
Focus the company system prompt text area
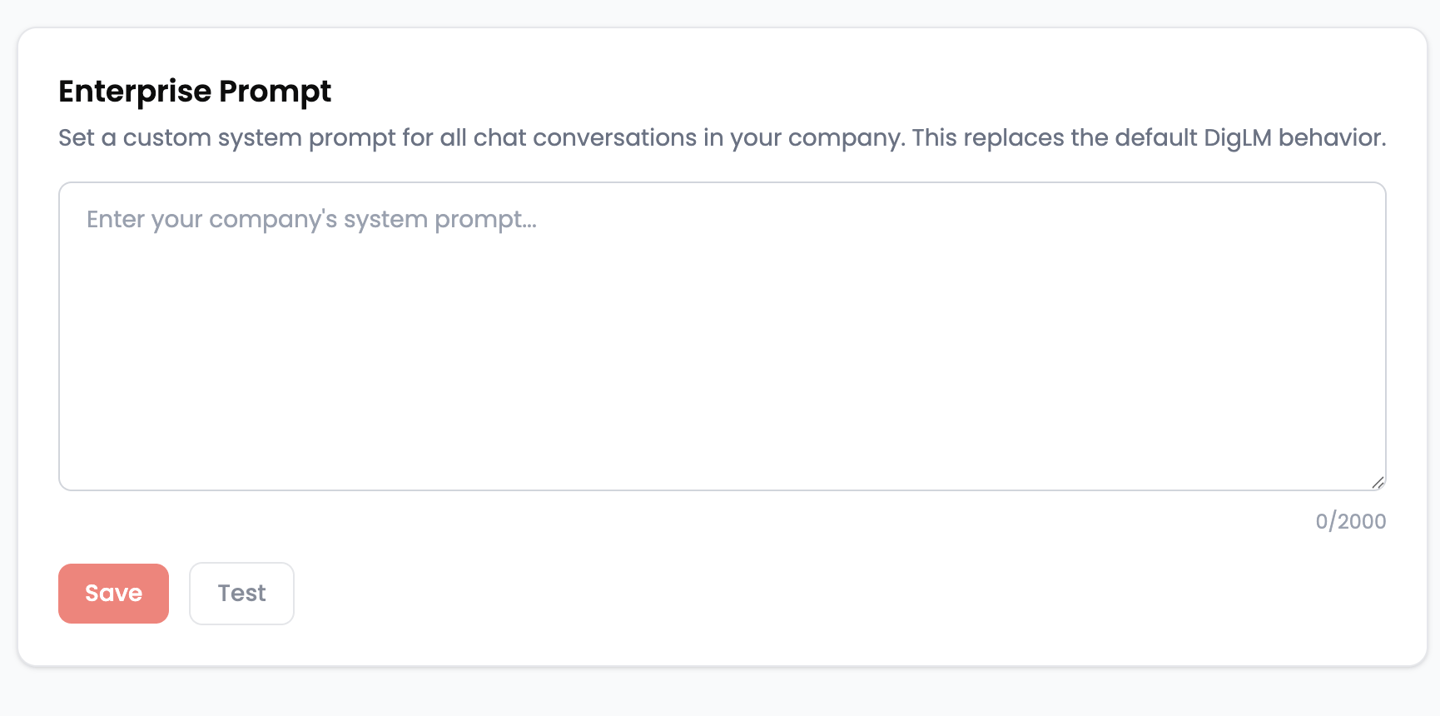point(722,336)
